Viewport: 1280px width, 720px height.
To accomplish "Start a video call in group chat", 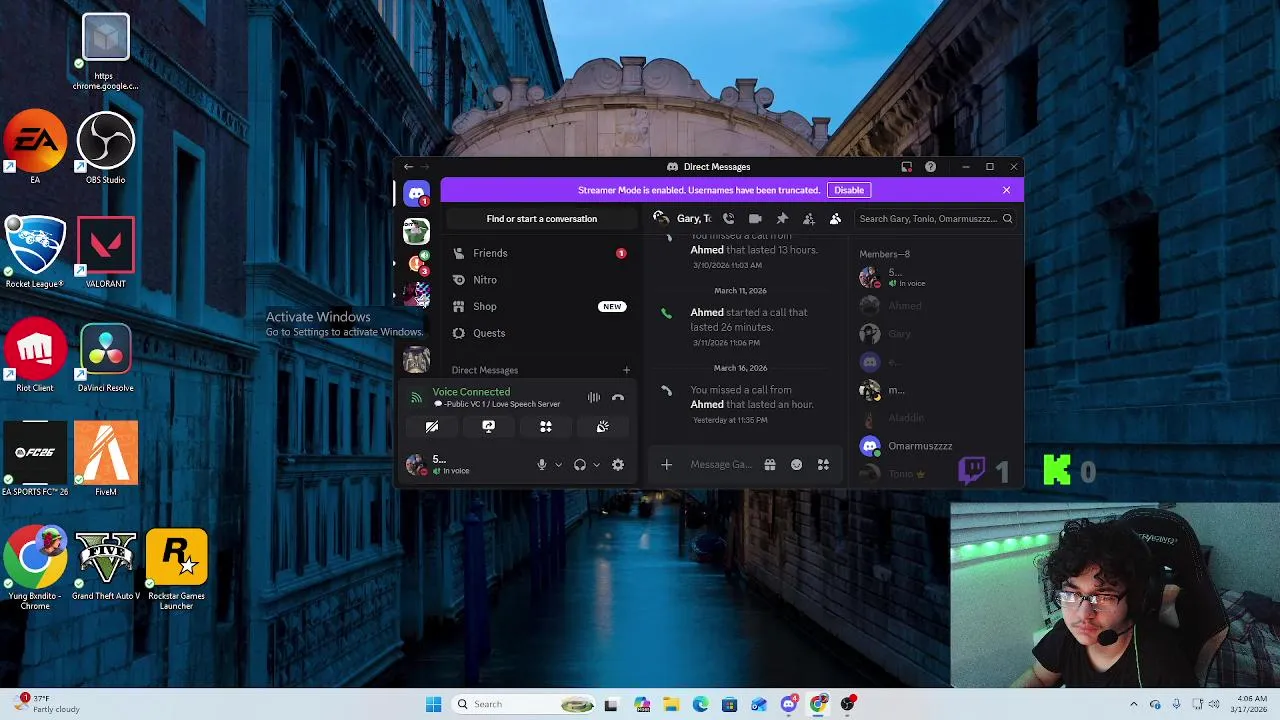I will tap(755, 218).
